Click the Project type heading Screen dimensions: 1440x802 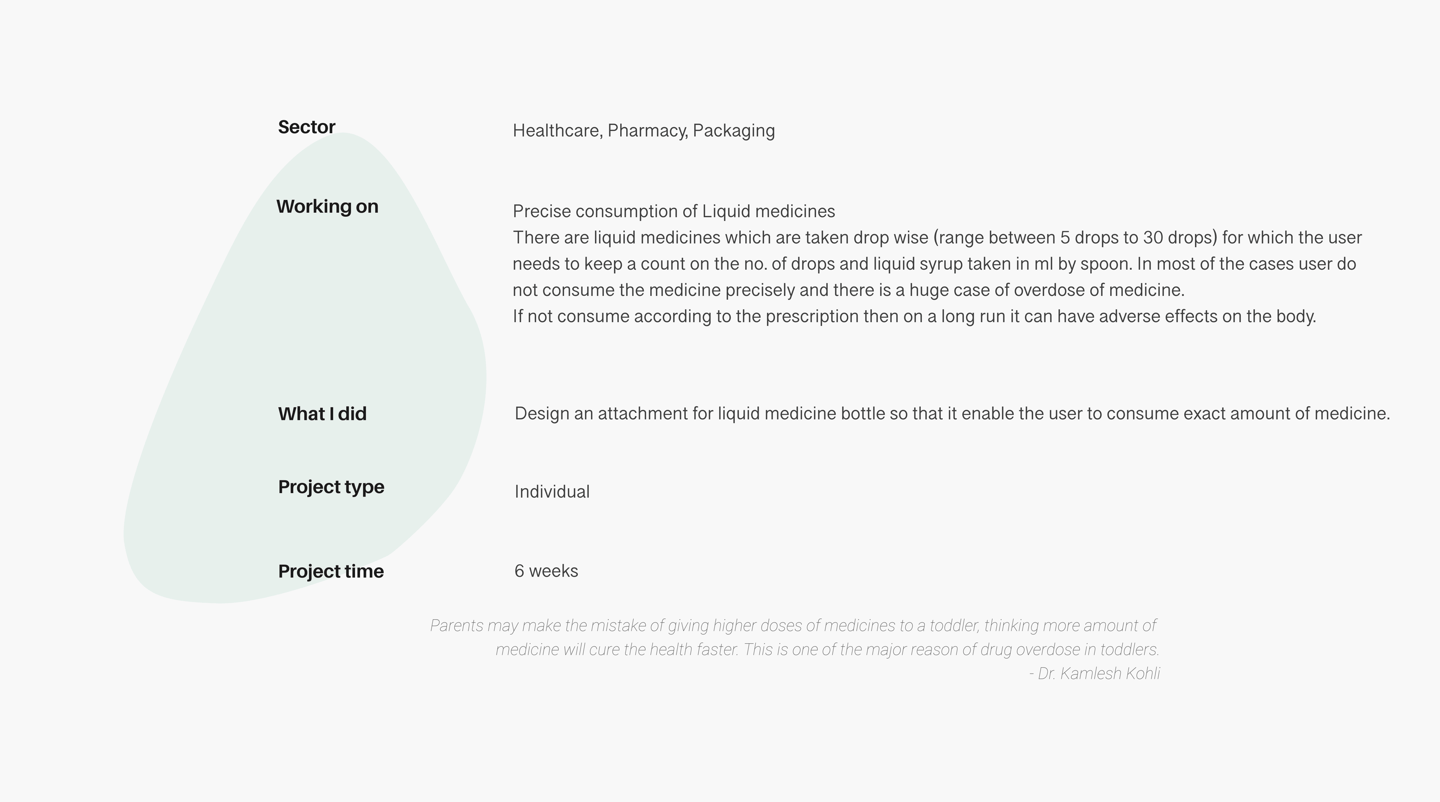pos(331,487)
